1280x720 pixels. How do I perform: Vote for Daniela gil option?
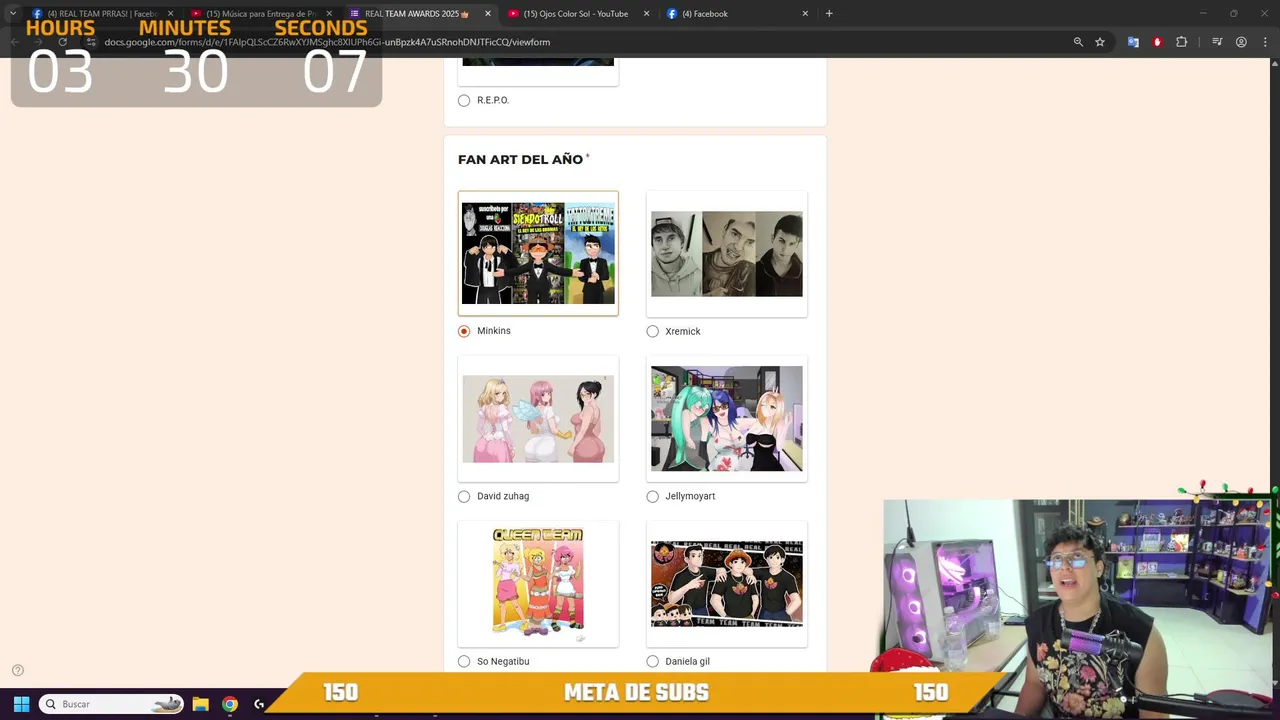tap(653, 661)
